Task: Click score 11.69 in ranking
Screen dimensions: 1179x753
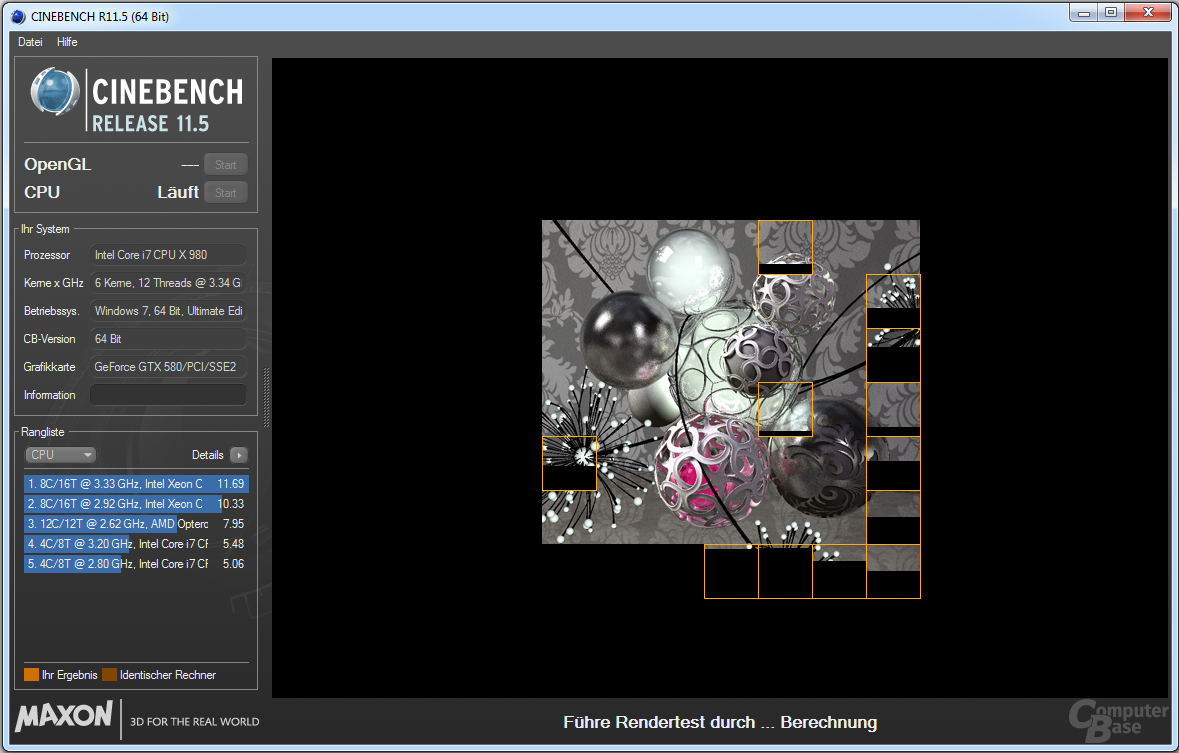Action: (230, 484)
